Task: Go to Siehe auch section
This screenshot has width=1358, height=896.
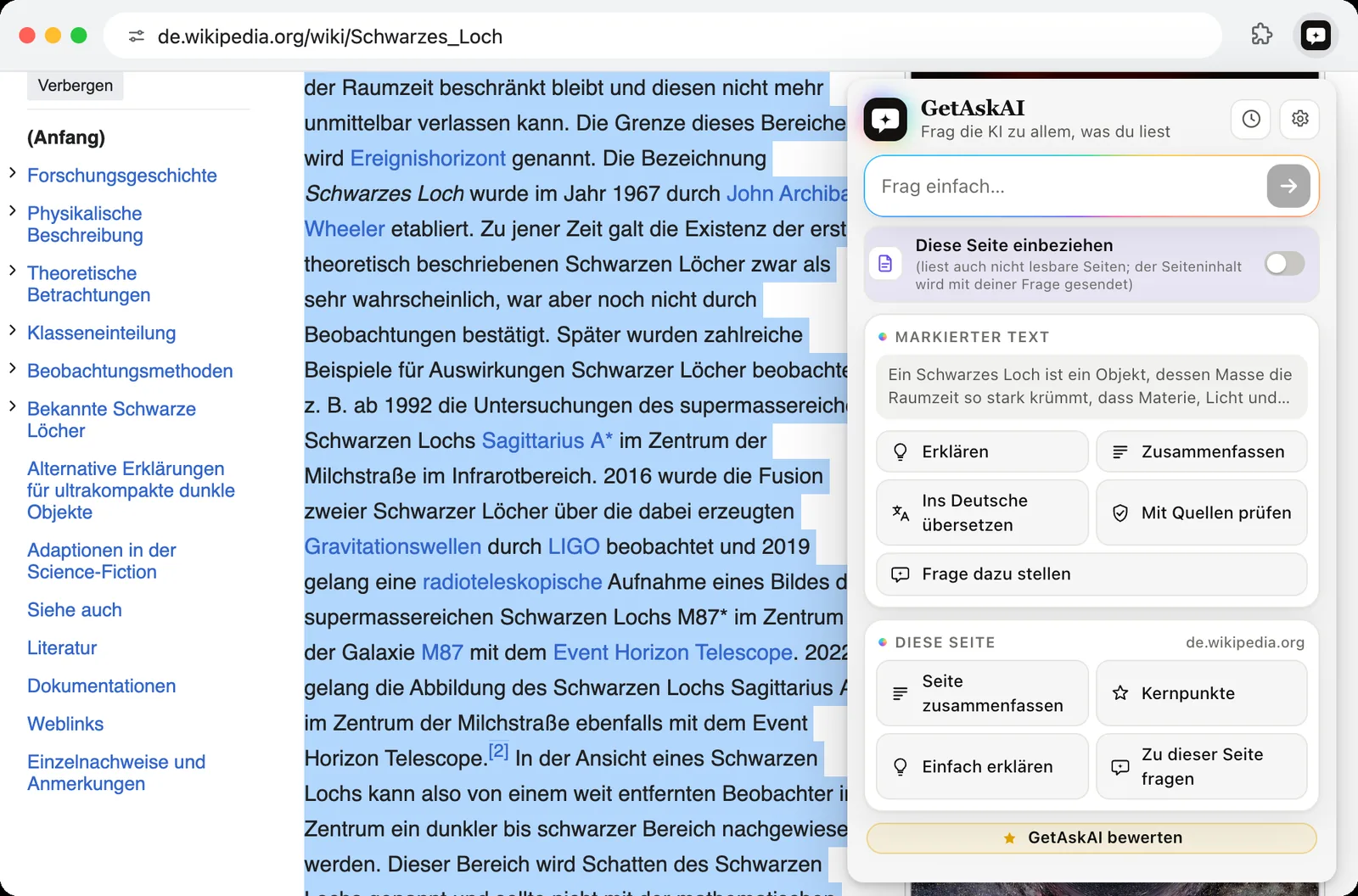Action: click(x=75, y=610)
